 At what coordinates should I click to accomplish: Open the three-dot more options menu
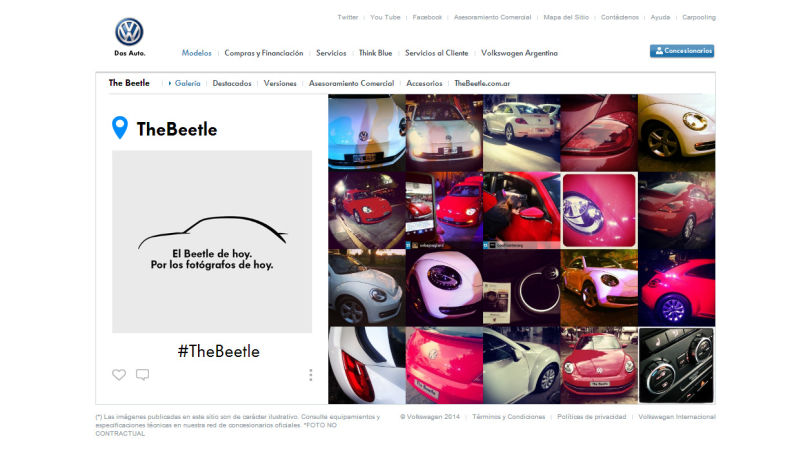pyautogui.click(x=311, y=375)
